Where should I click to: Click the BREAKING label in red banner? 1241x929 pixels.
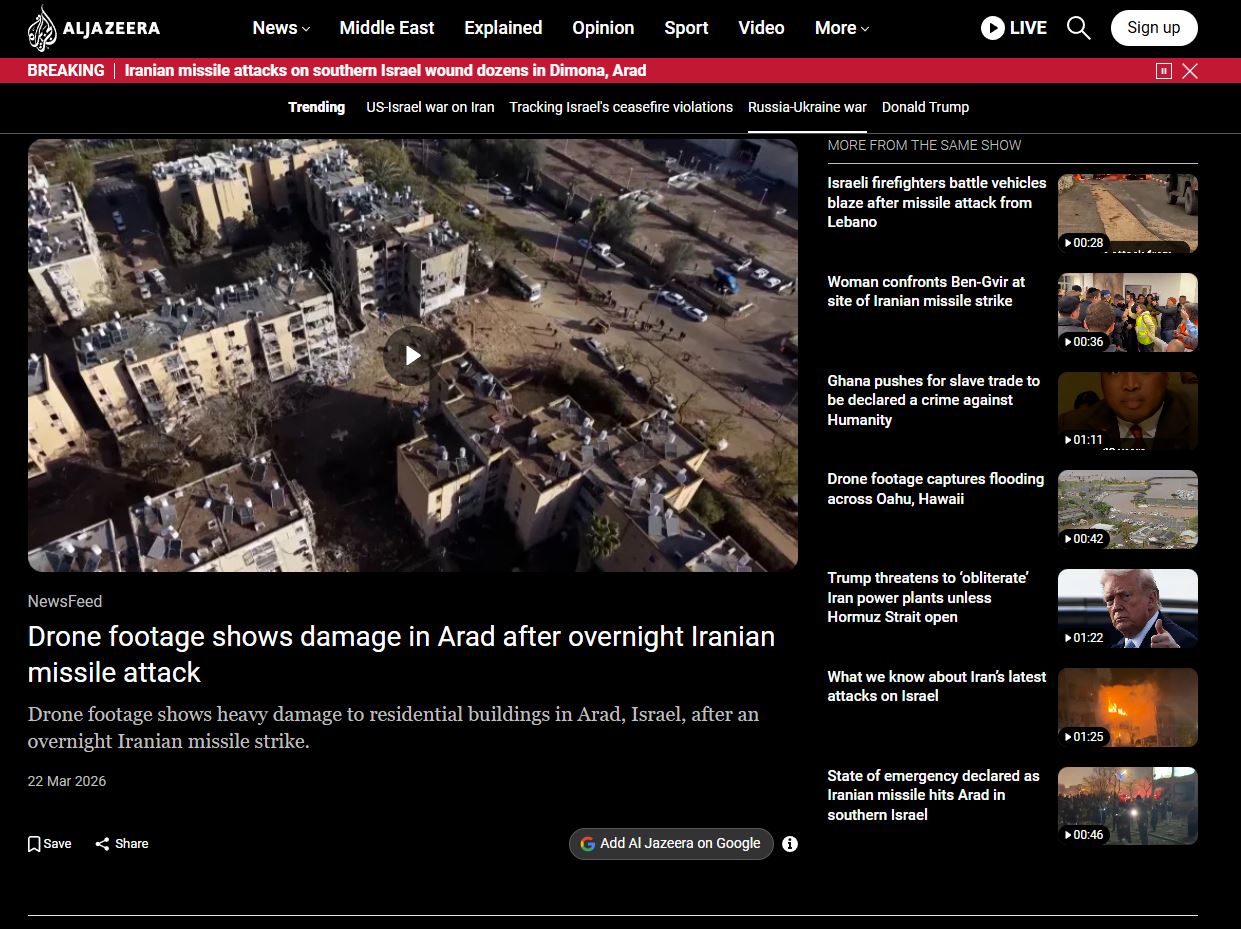[x=66, y=71]
